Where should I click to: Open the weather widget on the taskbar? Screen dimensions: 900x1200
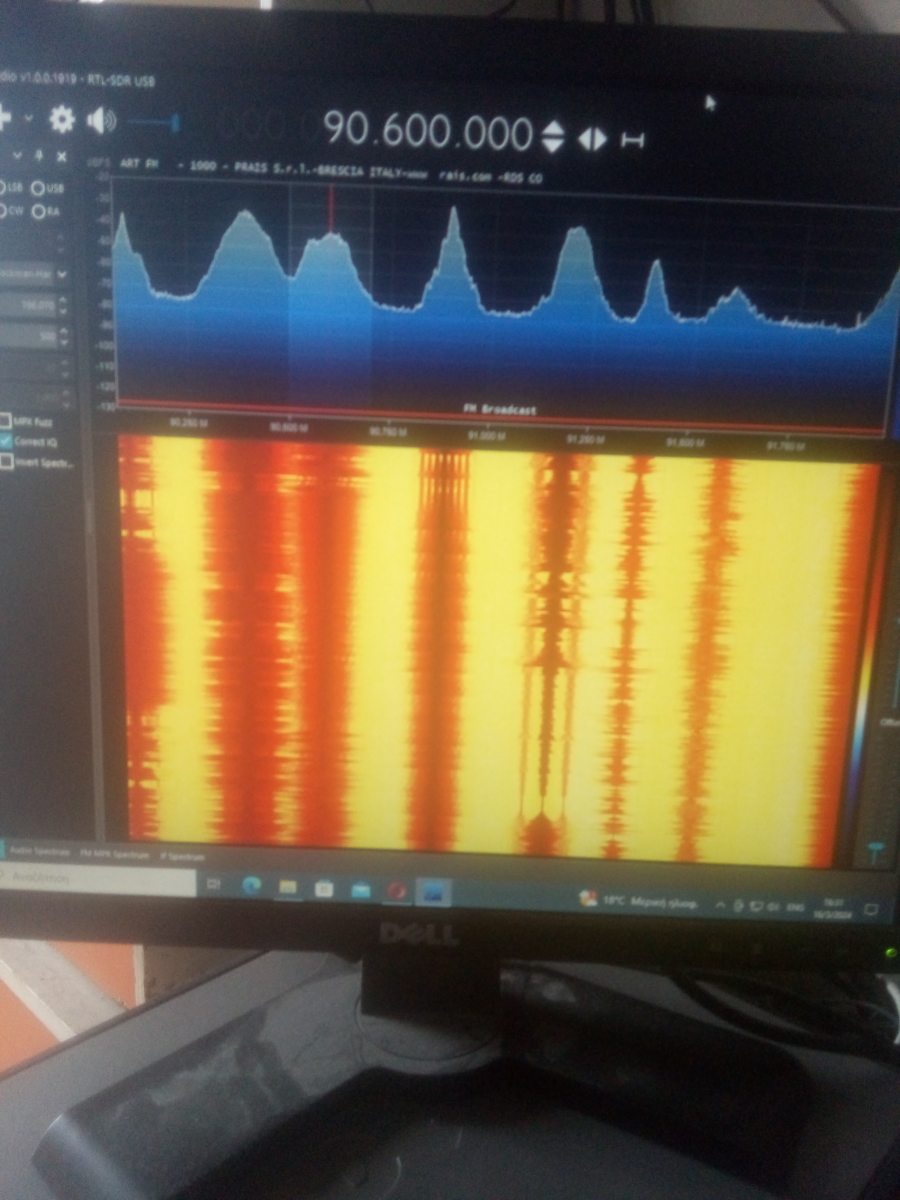tap(640, 901)
